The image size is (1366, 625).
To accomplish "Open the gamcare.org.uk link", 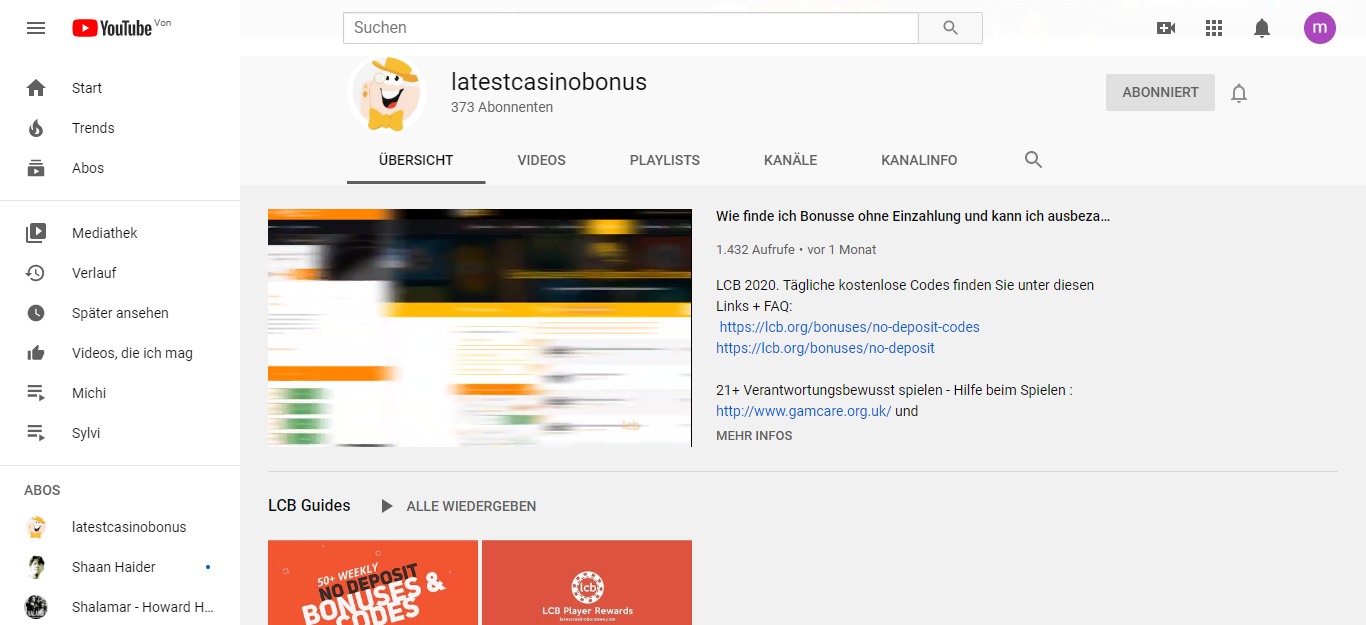I will tap(803, 411).
